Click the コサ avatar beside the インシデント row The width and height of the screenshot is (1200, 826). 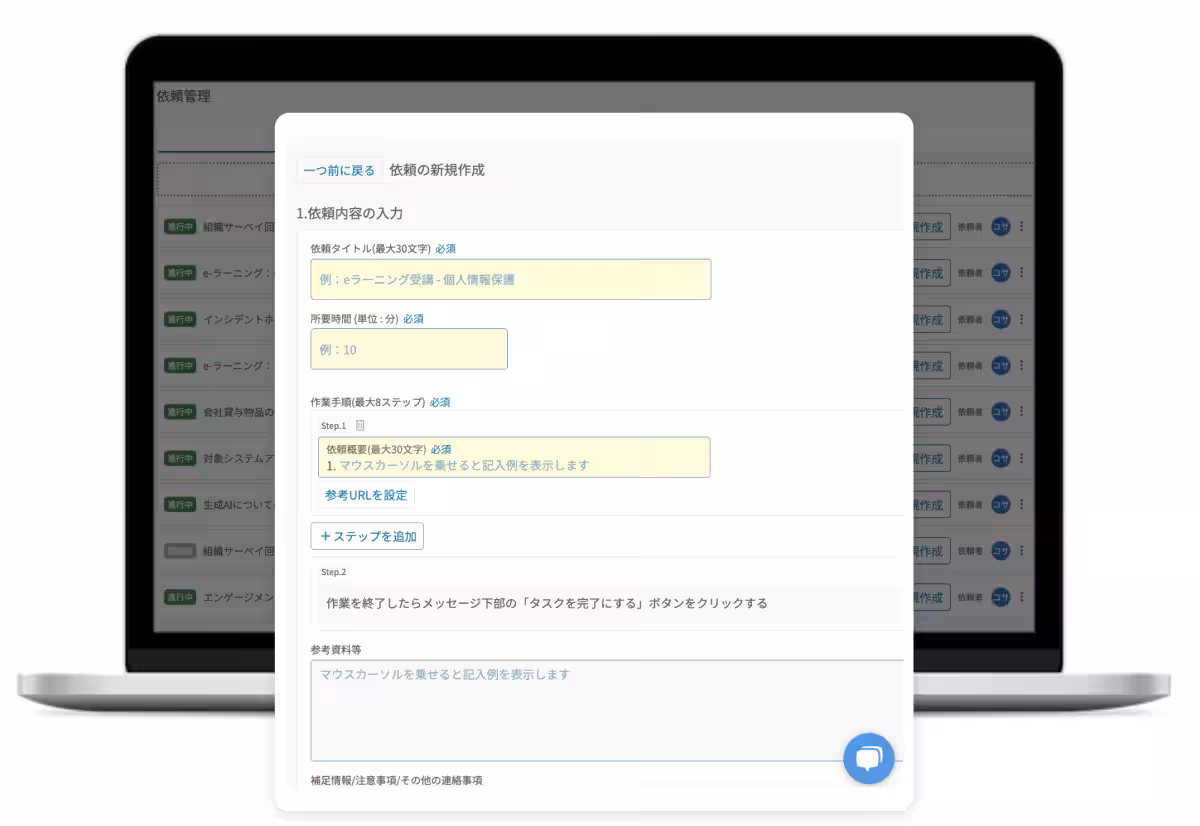click(x=1000, y=318)
